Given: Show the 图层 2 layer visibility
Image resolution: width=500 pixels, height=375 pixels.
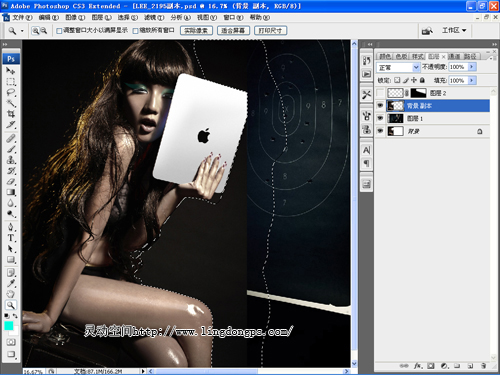Looking at the screenshot, I should coord(380,93).
